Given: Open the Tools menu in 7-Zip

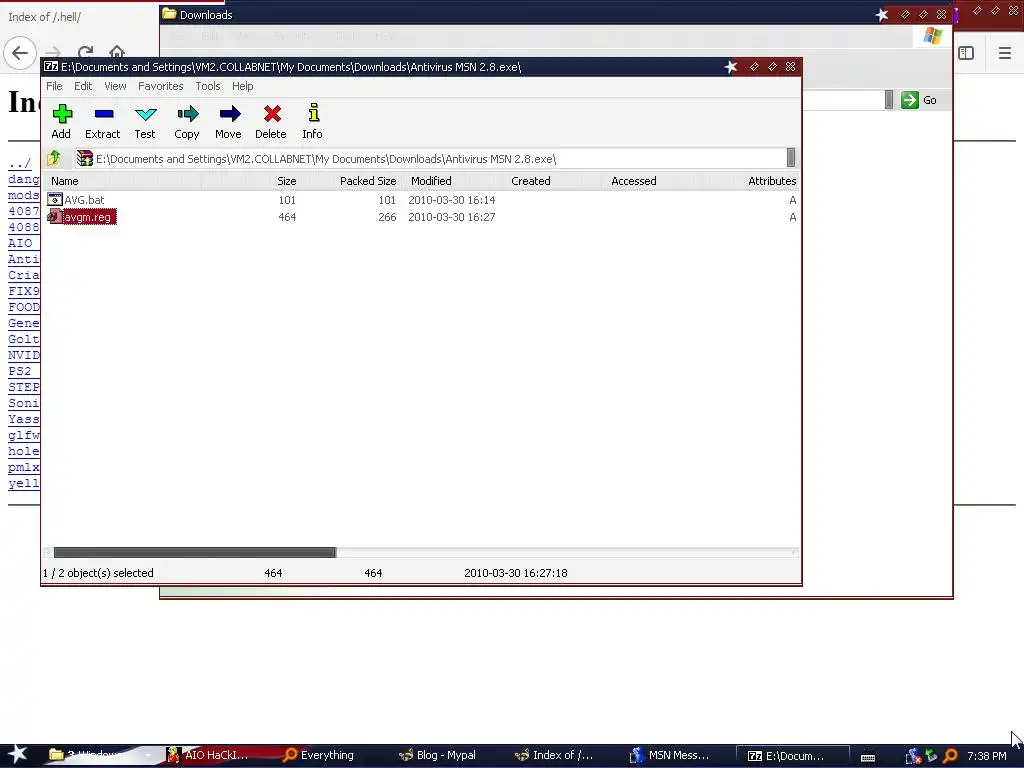Looking at the screenshot, I should (x=208, y=86).
